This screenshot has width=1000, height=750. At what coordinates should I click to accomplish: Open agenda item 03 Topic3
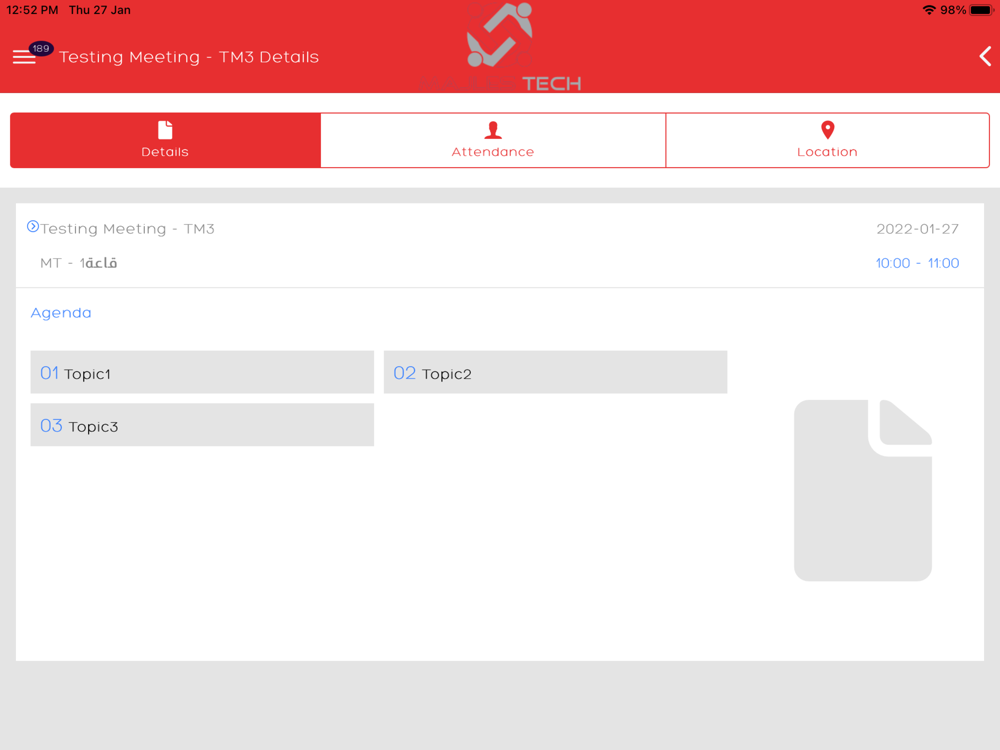(x=202, y=425)
